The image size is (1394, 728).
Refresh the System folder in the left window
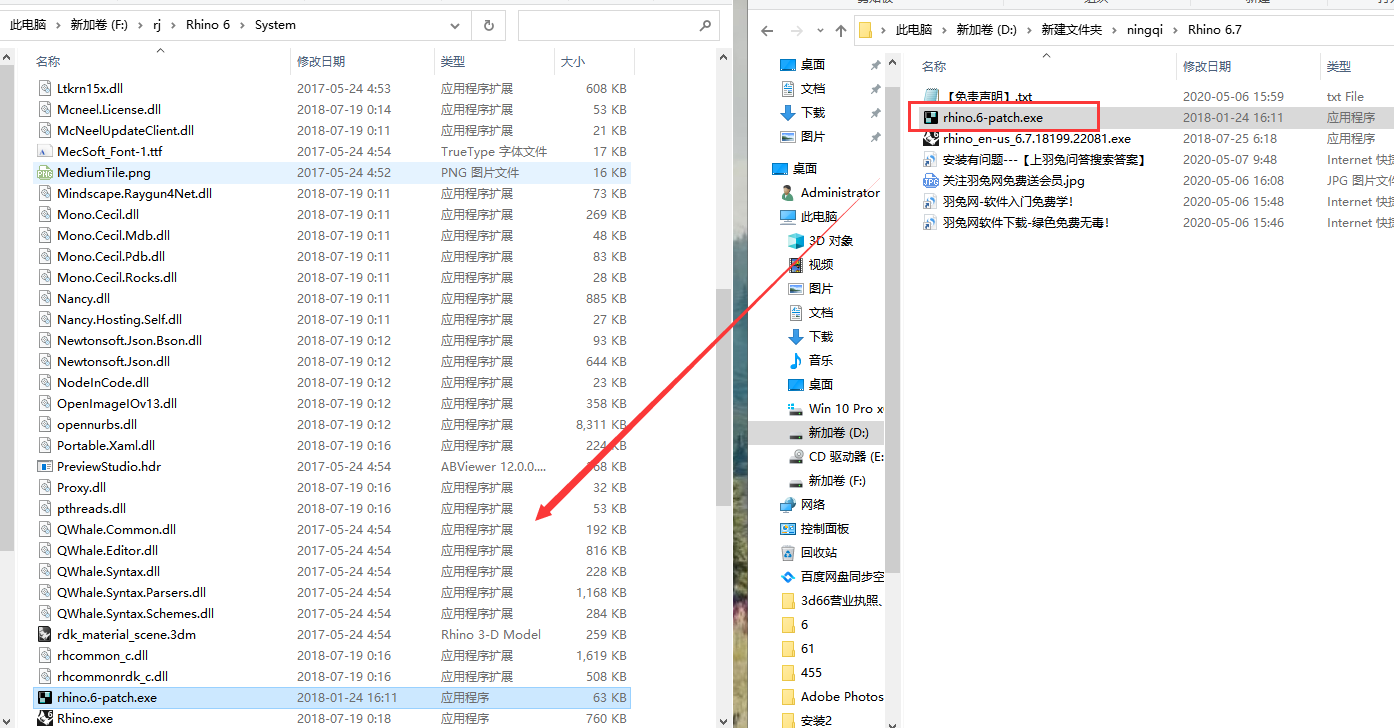coord(488,25)
